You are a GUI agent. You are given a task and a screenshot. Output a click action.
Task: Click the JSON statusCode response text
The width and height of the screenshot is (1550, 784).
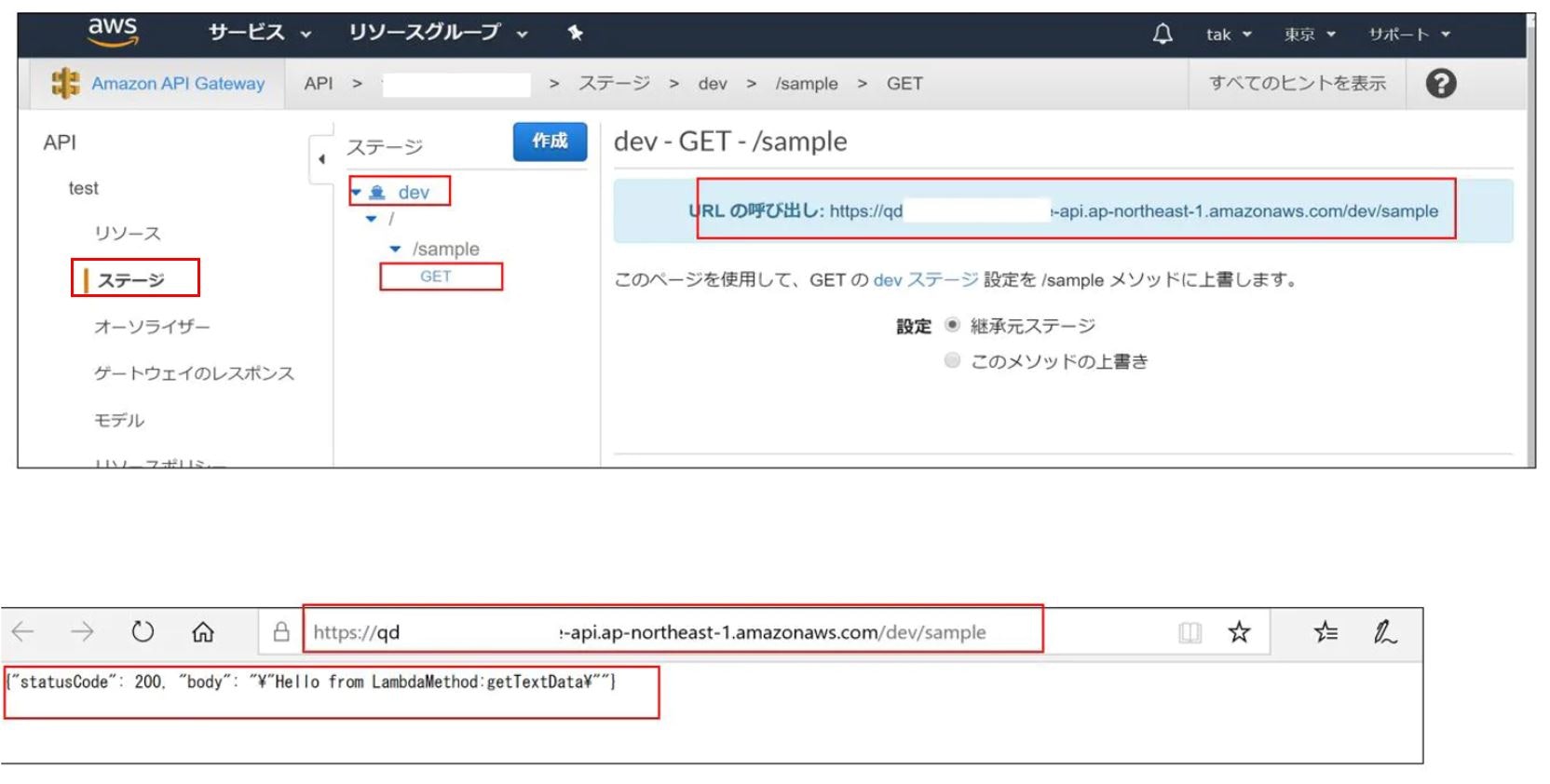pos(311,682)
